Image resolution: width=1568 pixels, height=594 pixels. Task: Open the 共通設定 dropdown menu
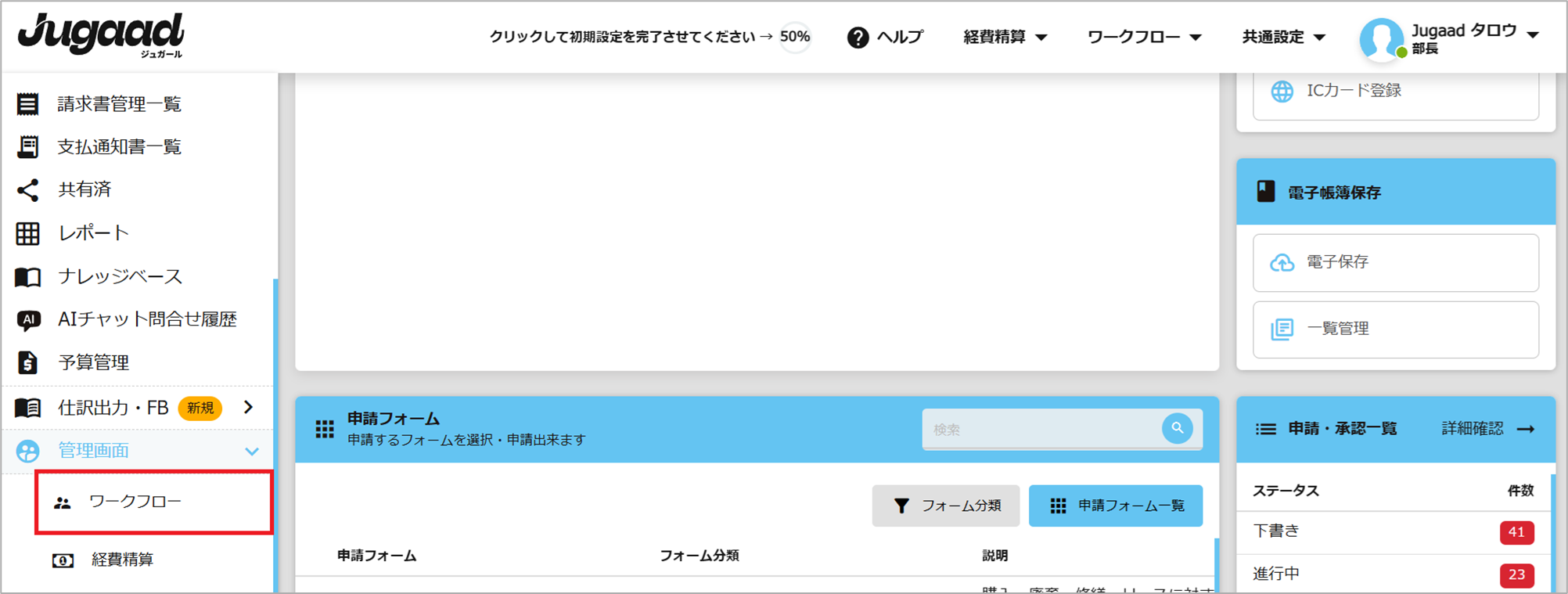(1283, 37)
